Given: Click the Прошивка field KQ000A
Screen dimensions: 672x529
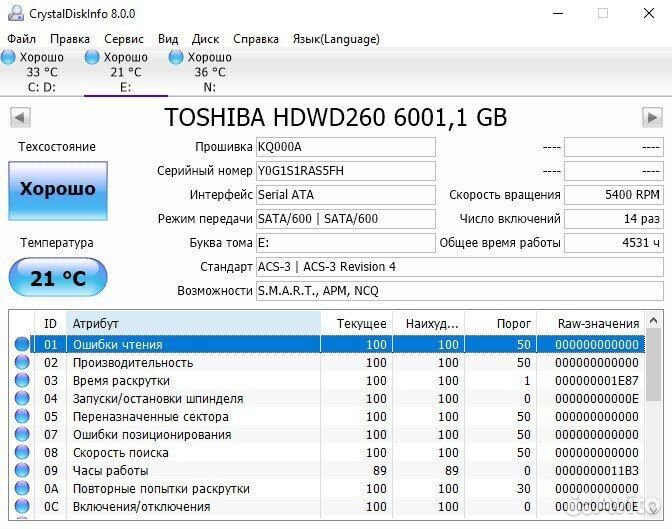Looking at the screenshot, I should point(345,147).
